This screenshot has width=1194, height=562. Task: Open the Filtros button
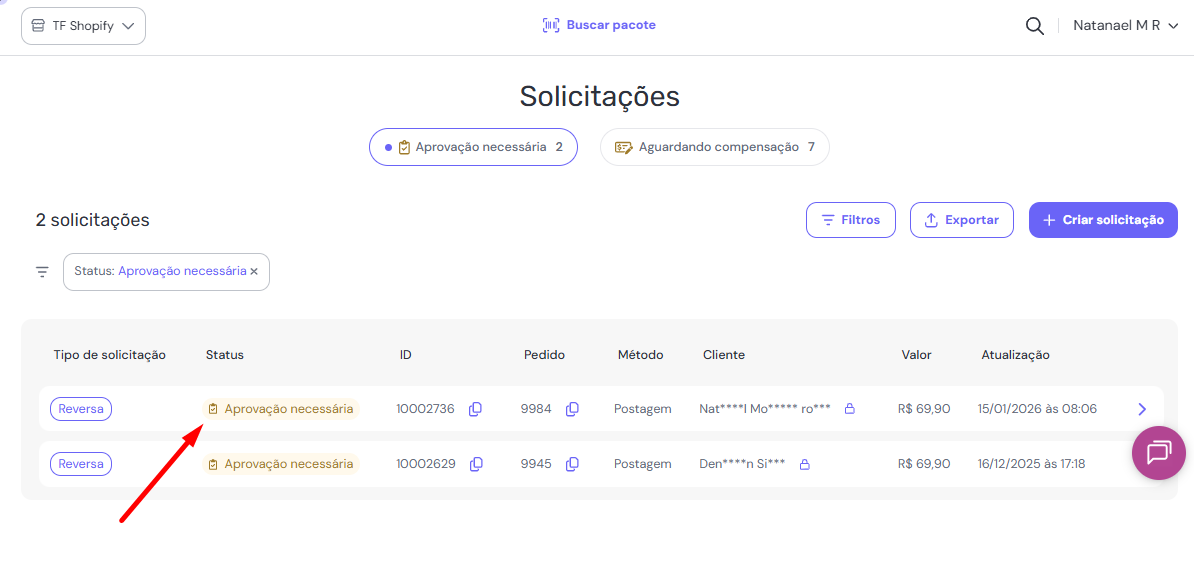pos(850,220)
